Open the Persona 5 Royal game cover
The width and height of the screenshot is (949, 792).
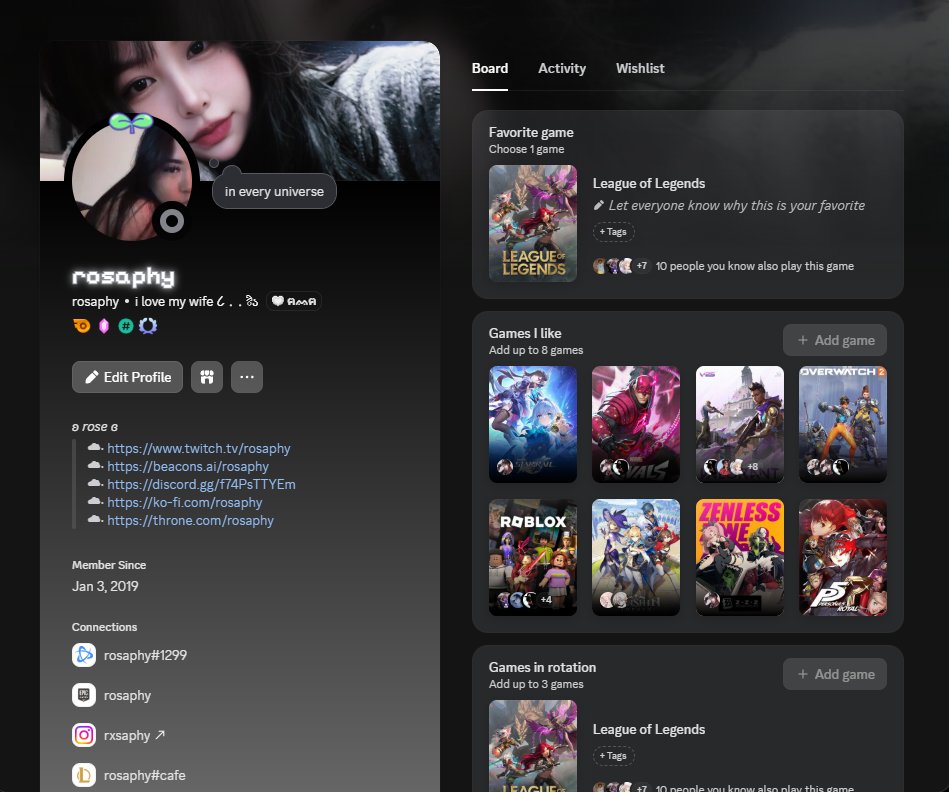coord(842,557)
